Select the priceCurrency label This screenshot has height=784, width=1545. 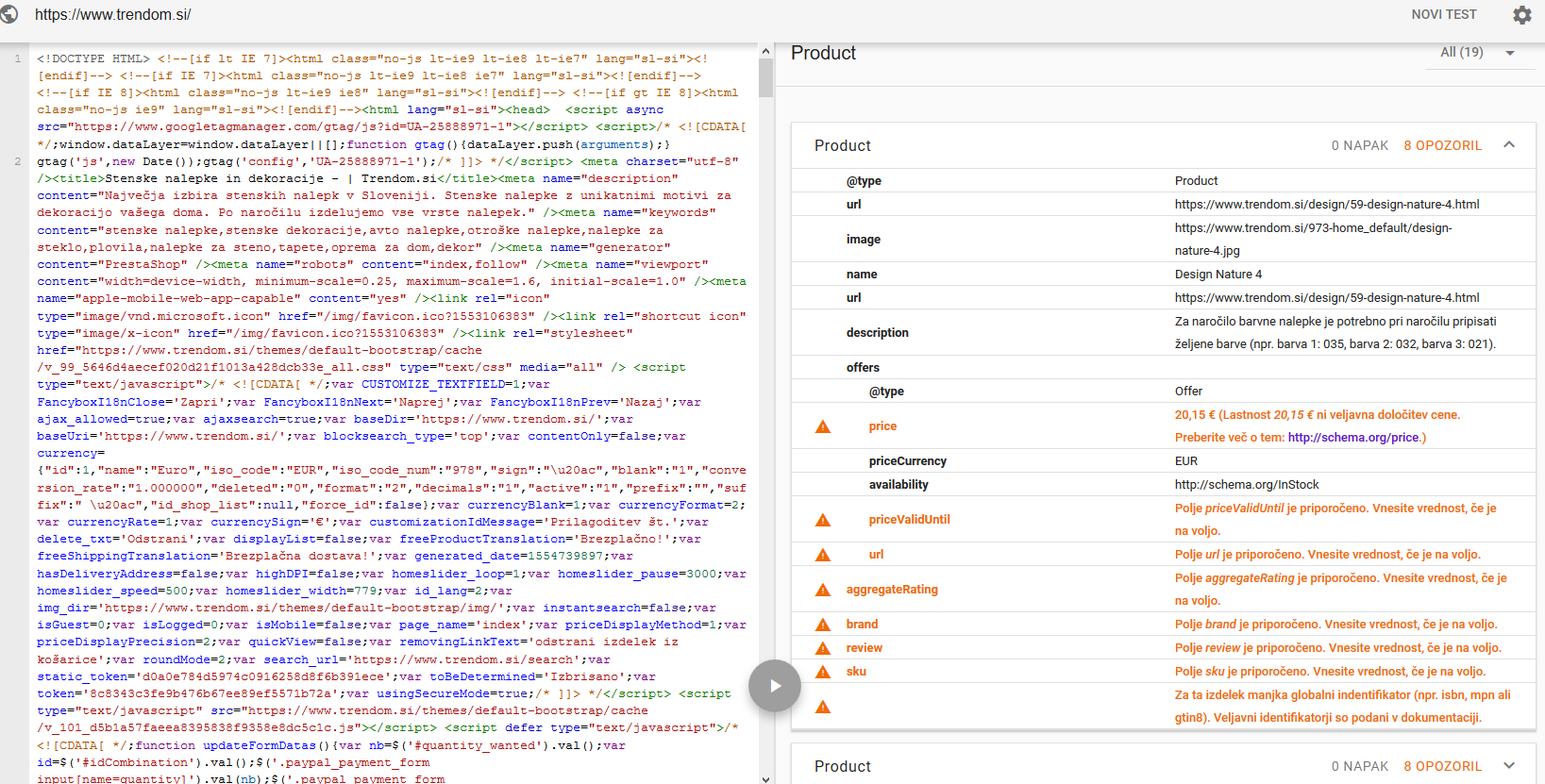click(908, 461)
